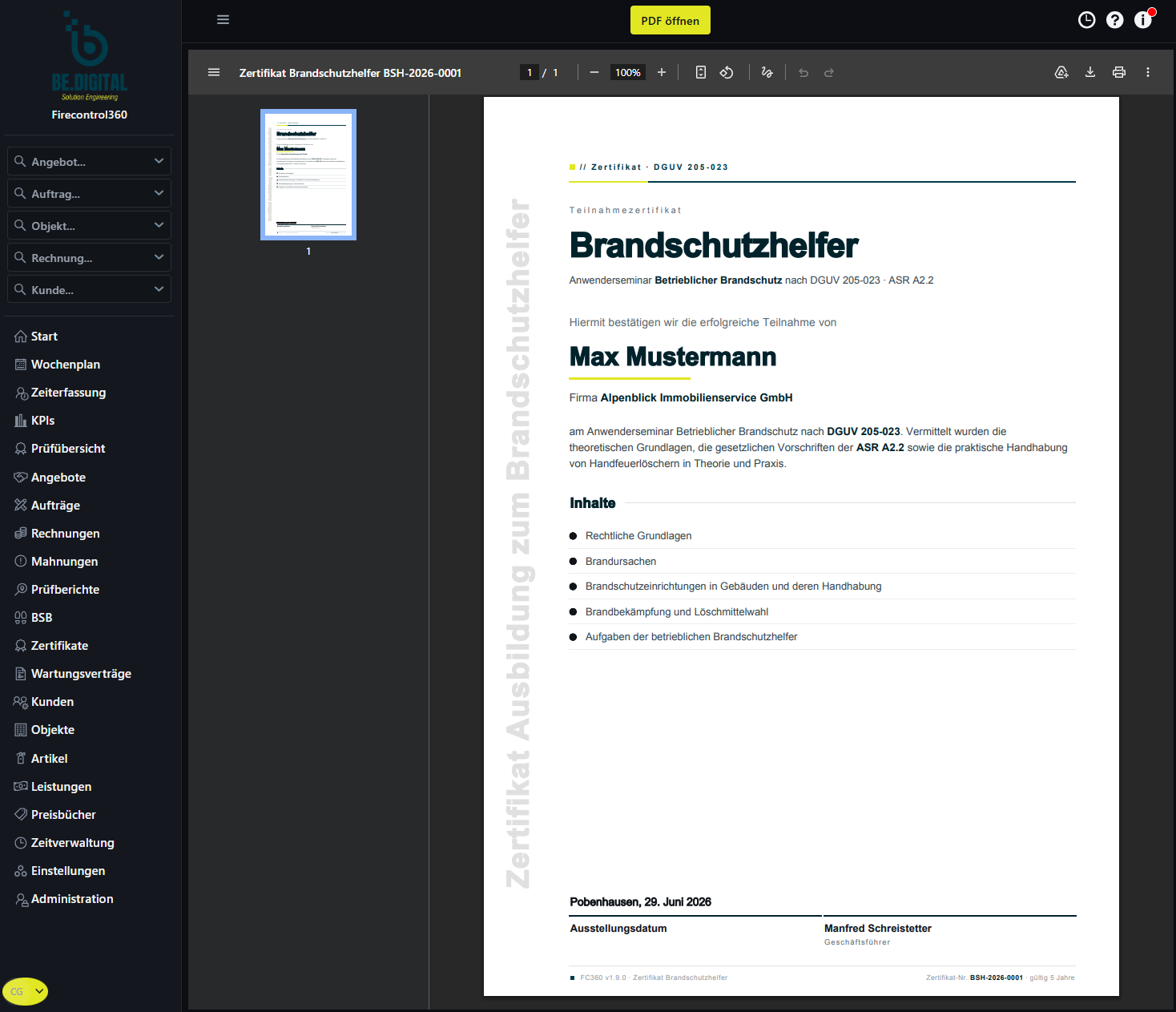Open Zeiterfassung in the sidebar
1176x1012 pixels.
(x=68, y=393)
